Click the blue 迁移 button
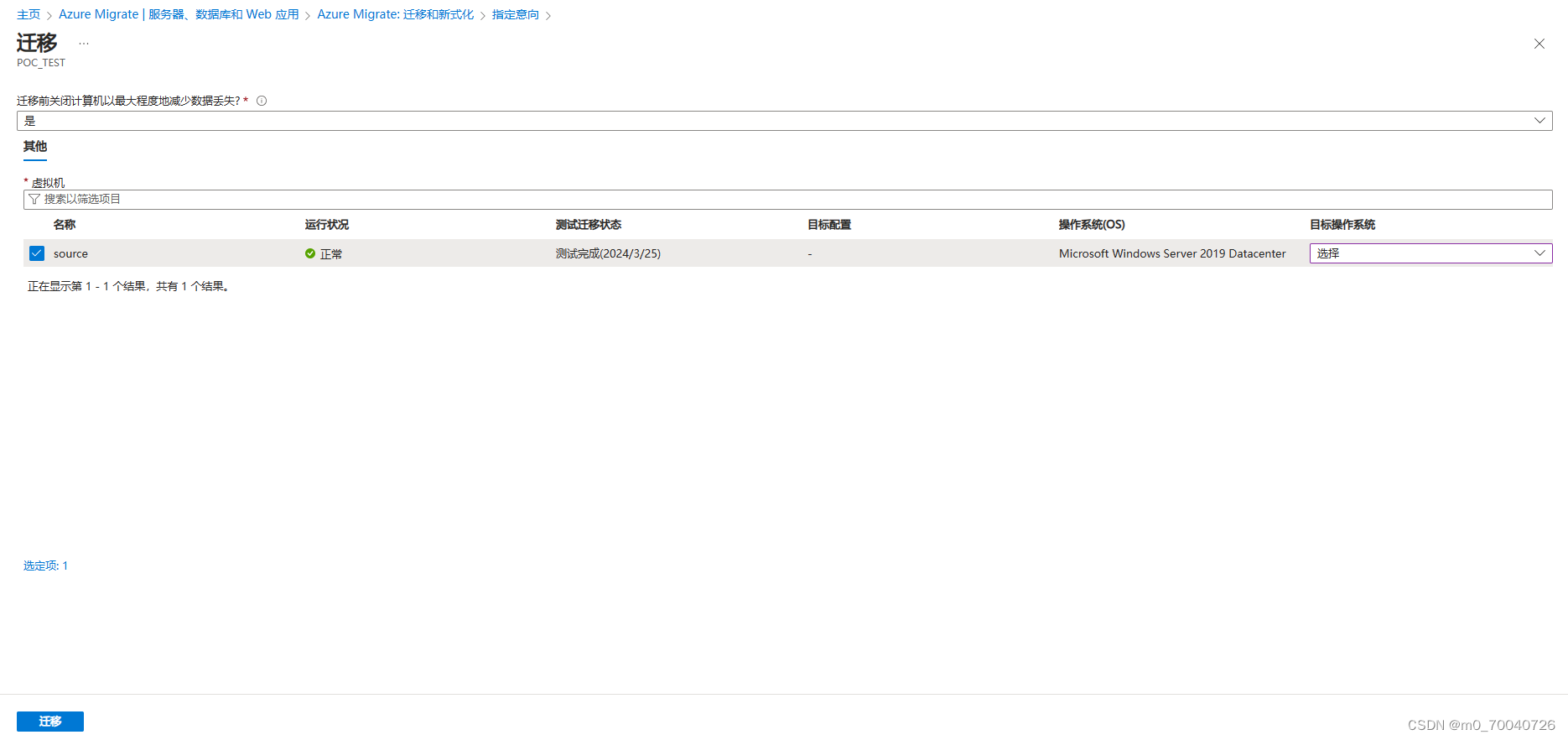The width and height of the screenshot is (1568, 740). tap(50, 722)
